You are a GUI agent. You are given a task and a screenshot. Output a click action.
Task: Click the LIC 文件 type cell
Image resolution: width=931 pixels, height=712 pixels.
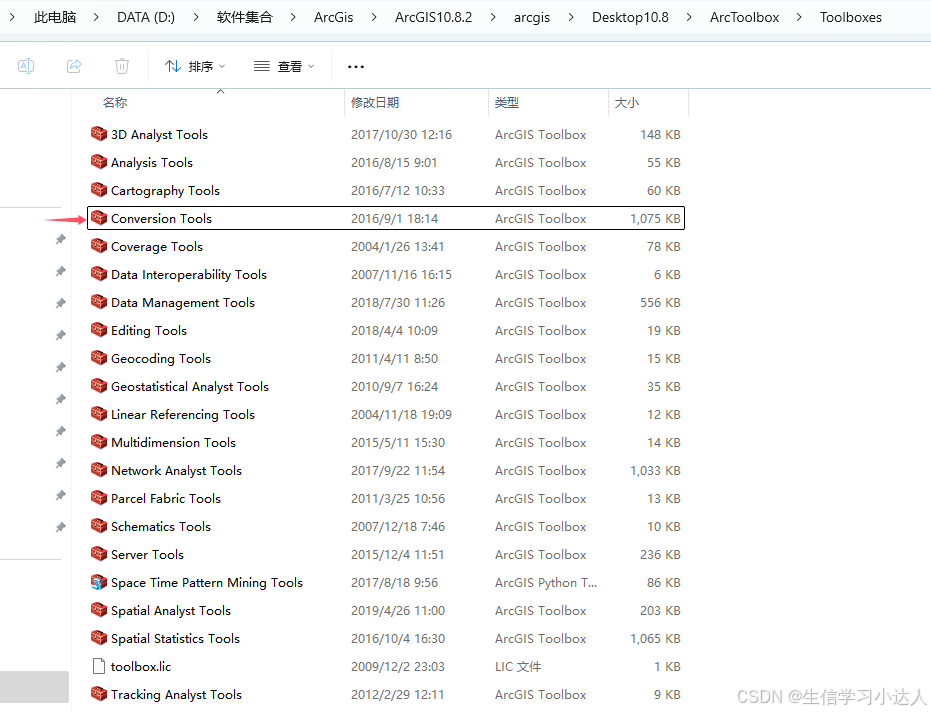[x=518, y=666]
